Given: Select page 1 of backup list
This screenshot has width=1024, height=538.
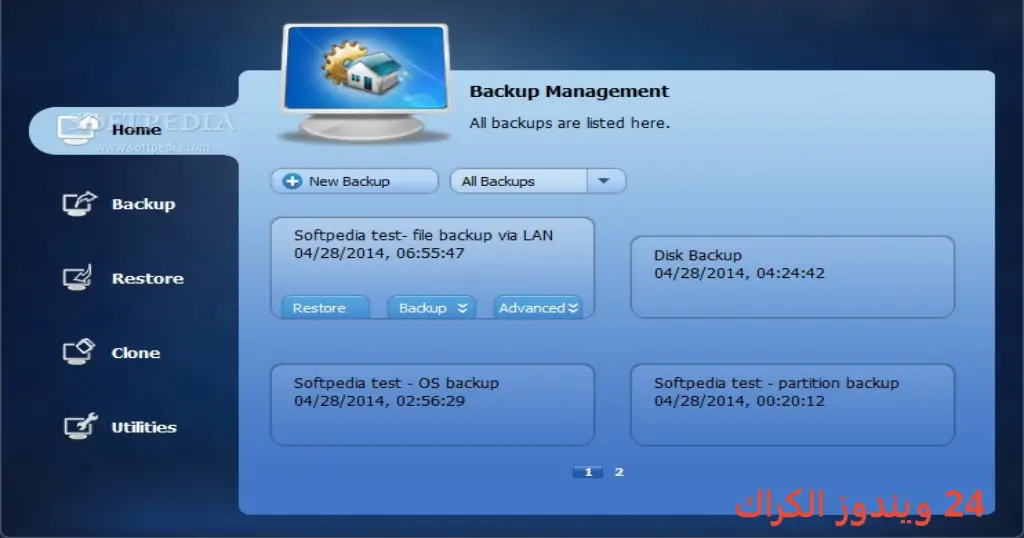Looking at the screenshot, I should point(588,471).
